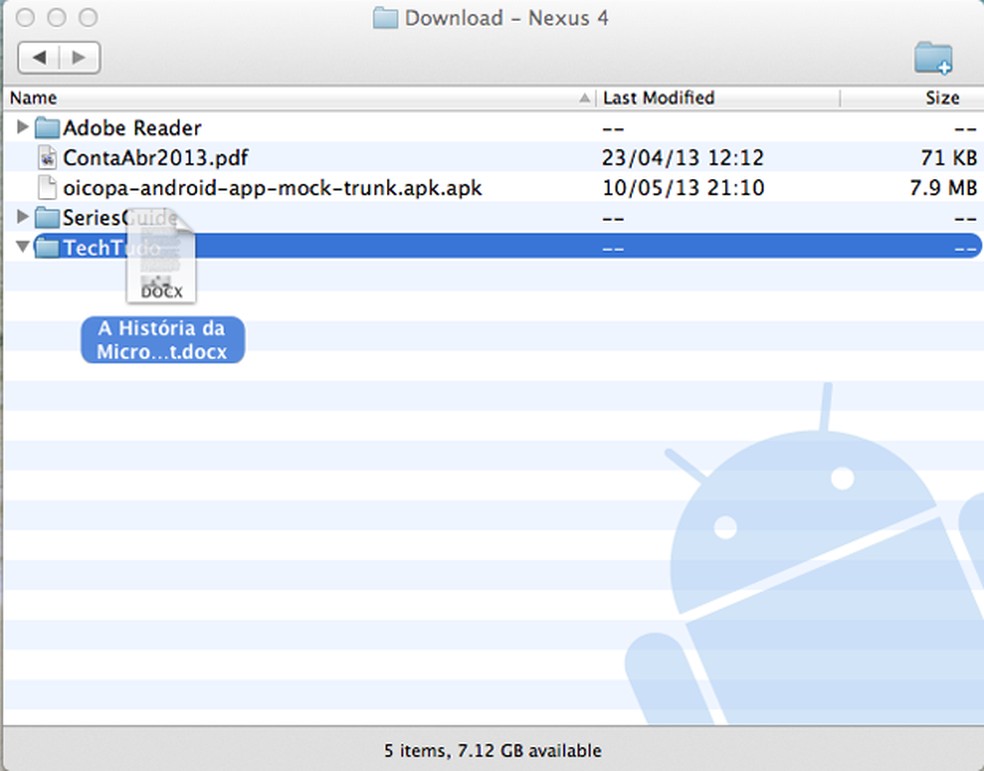Click the 'A História da Micro...t.docx' label

(163, 339)
